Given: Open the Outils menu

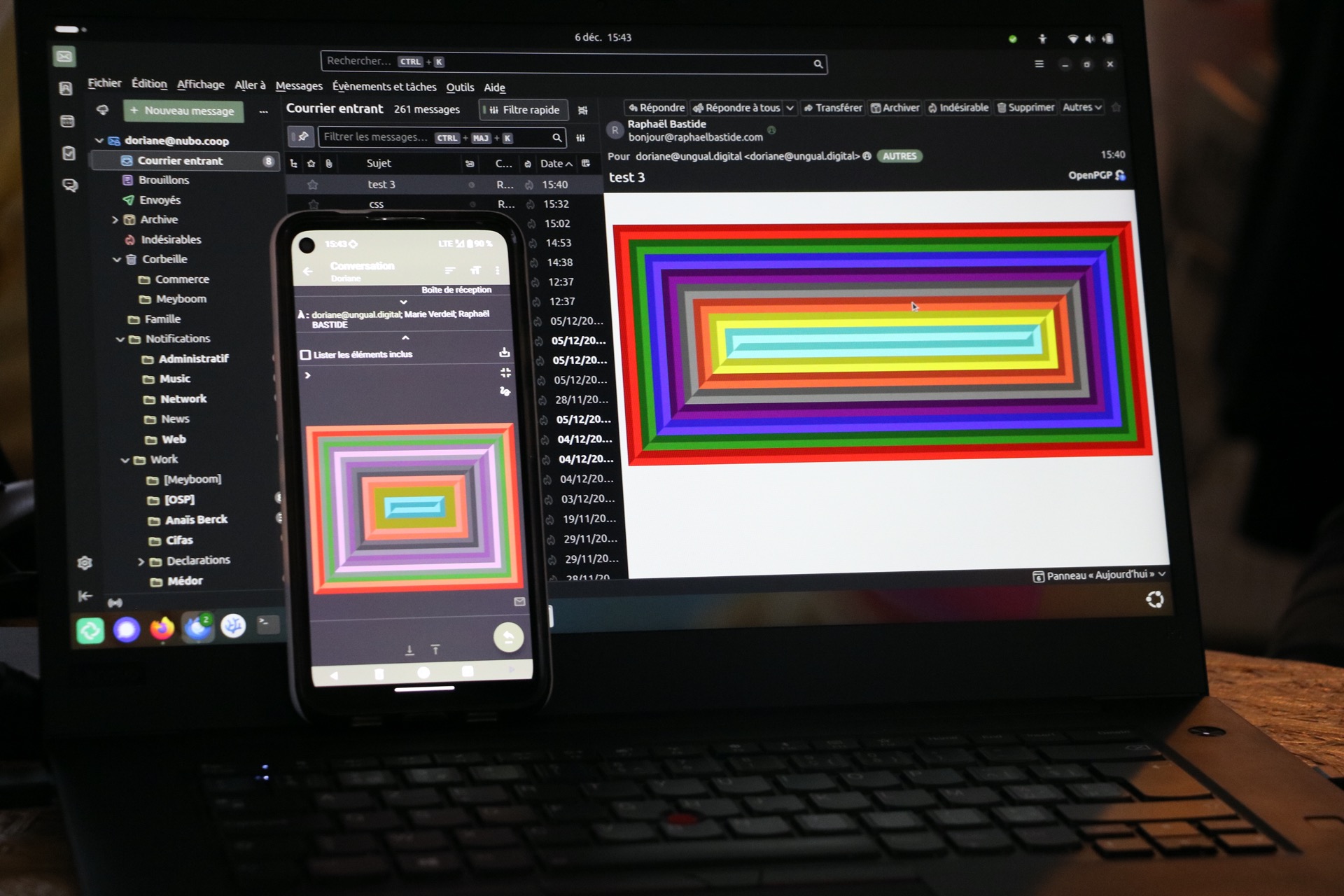Looking at the screenshot, I should 460,87.
